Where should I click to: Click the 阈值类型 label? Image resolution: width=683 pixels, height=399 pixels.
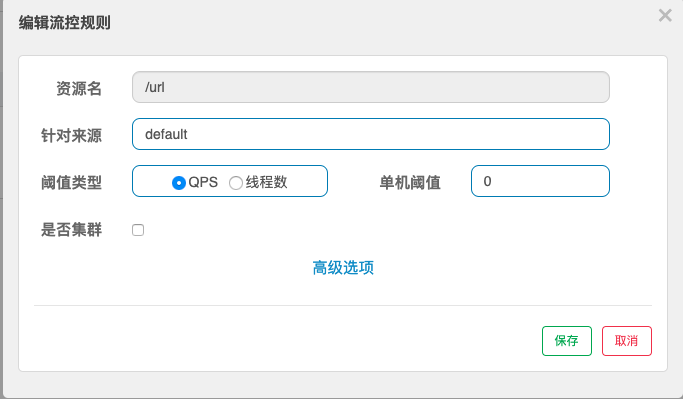click(x=71, y=183)
